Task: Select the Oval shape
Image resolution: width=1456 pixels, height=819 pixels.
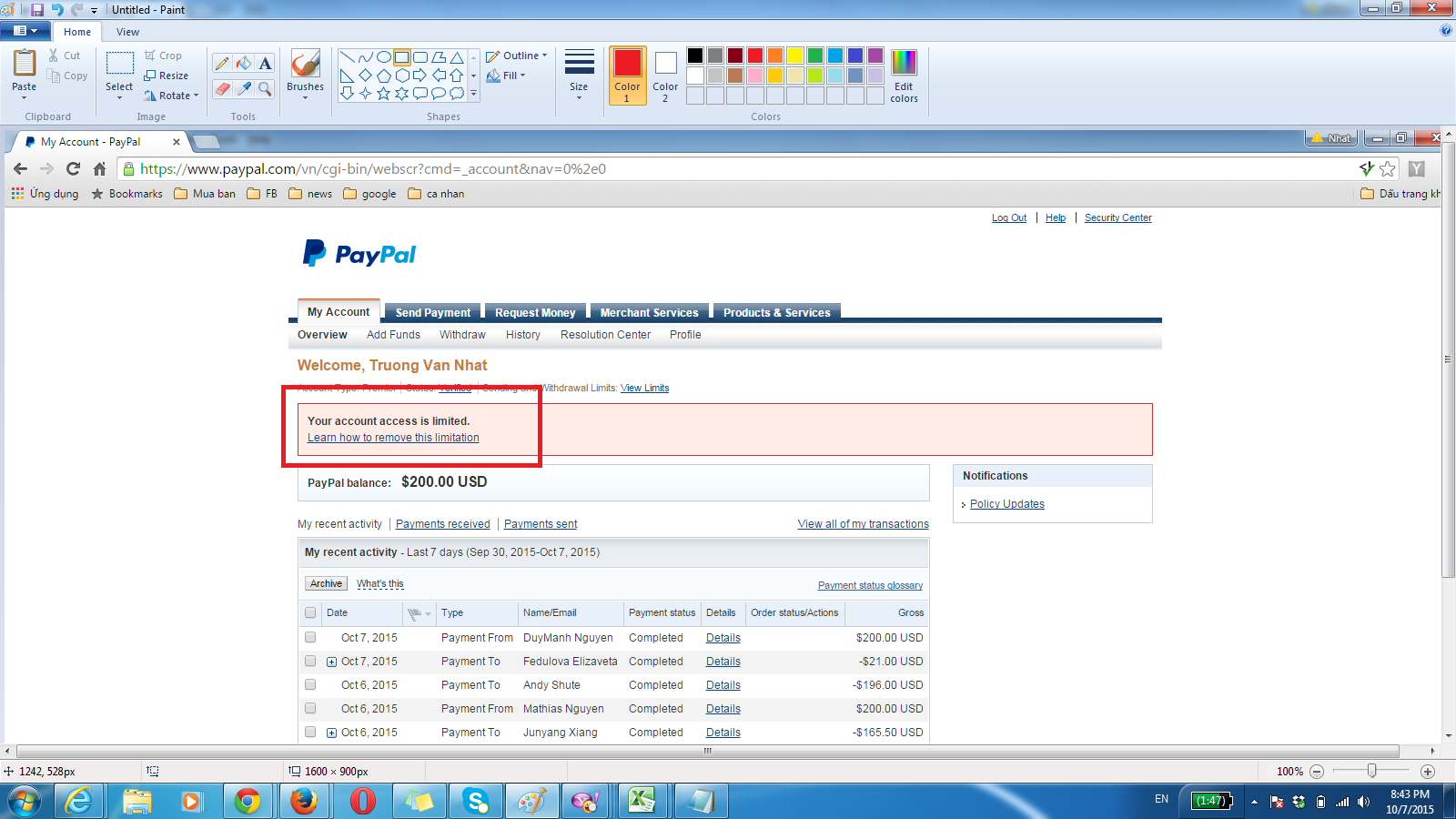Action: (383, 57)
